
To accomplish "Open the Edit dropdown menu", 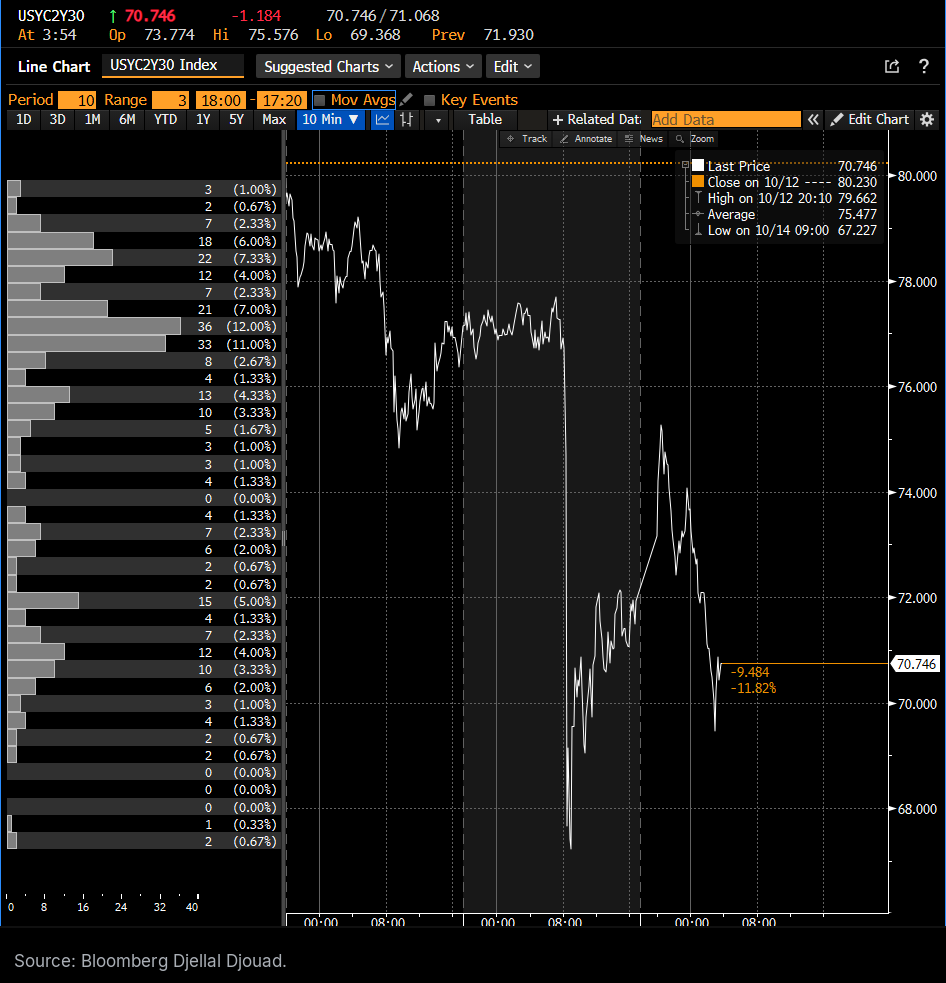I will [x=512, y=66].
